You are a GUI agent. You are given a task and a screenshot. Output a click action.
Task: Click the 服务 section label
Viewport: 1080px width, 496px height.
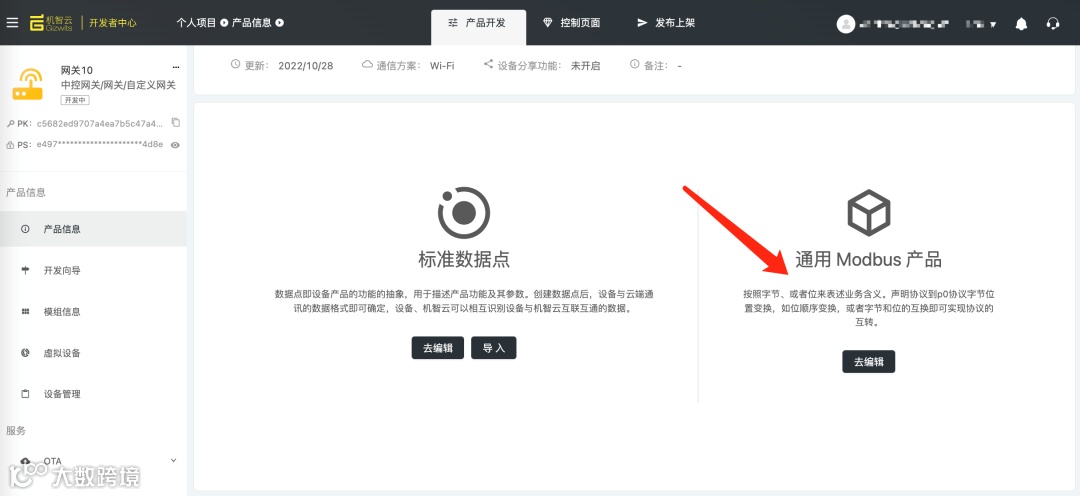pos(16,431)
